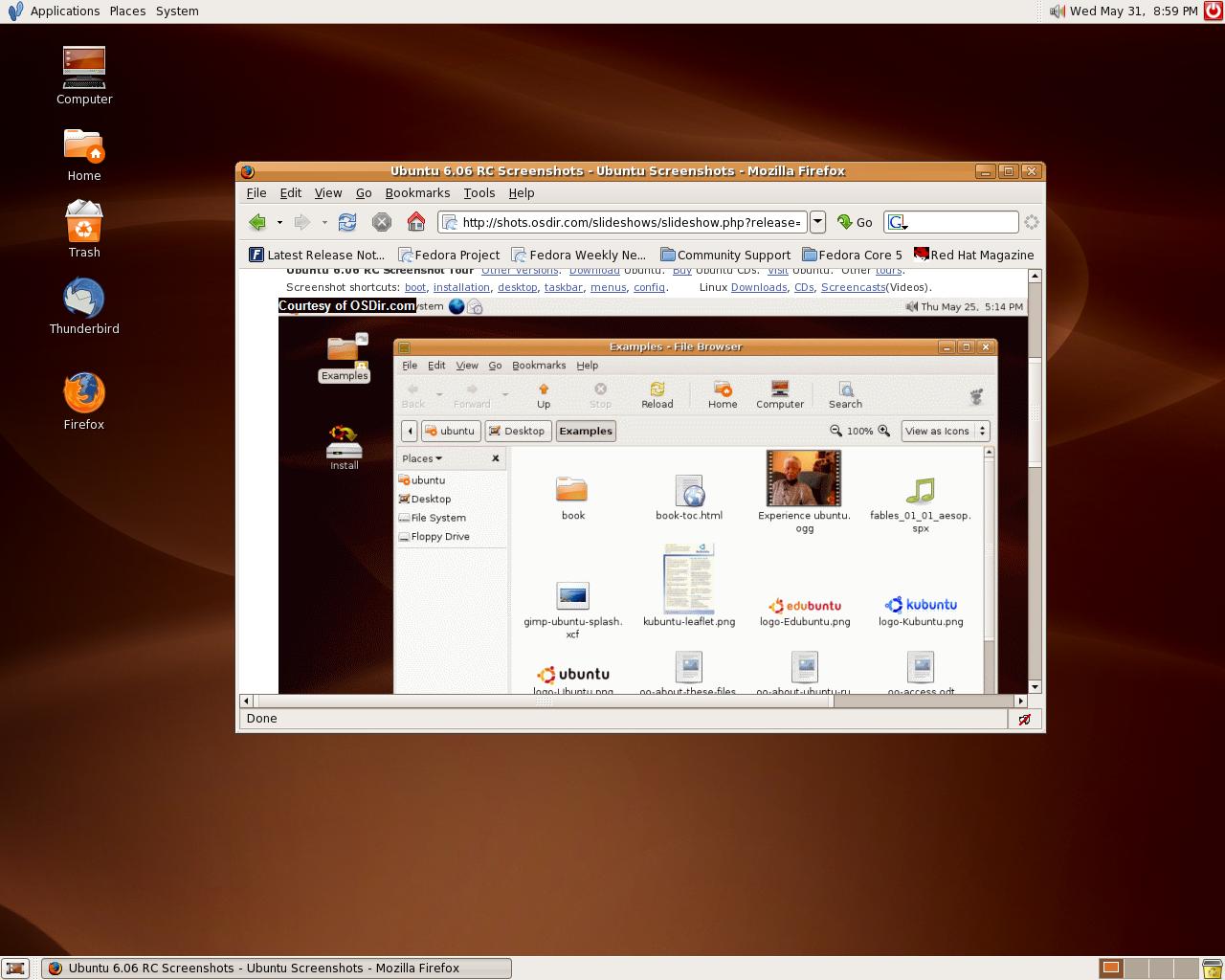
Task: Open Red Hat Magazine bookmark
Action: coord(974,255)
